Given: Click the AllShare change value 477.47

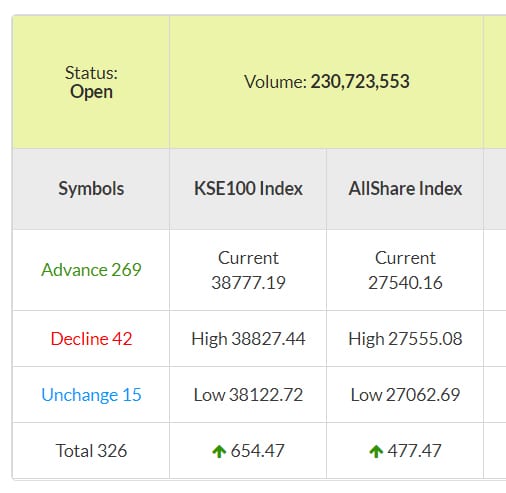Looking at the screenshot, I should pyautogui.click(x=414, y=451).
